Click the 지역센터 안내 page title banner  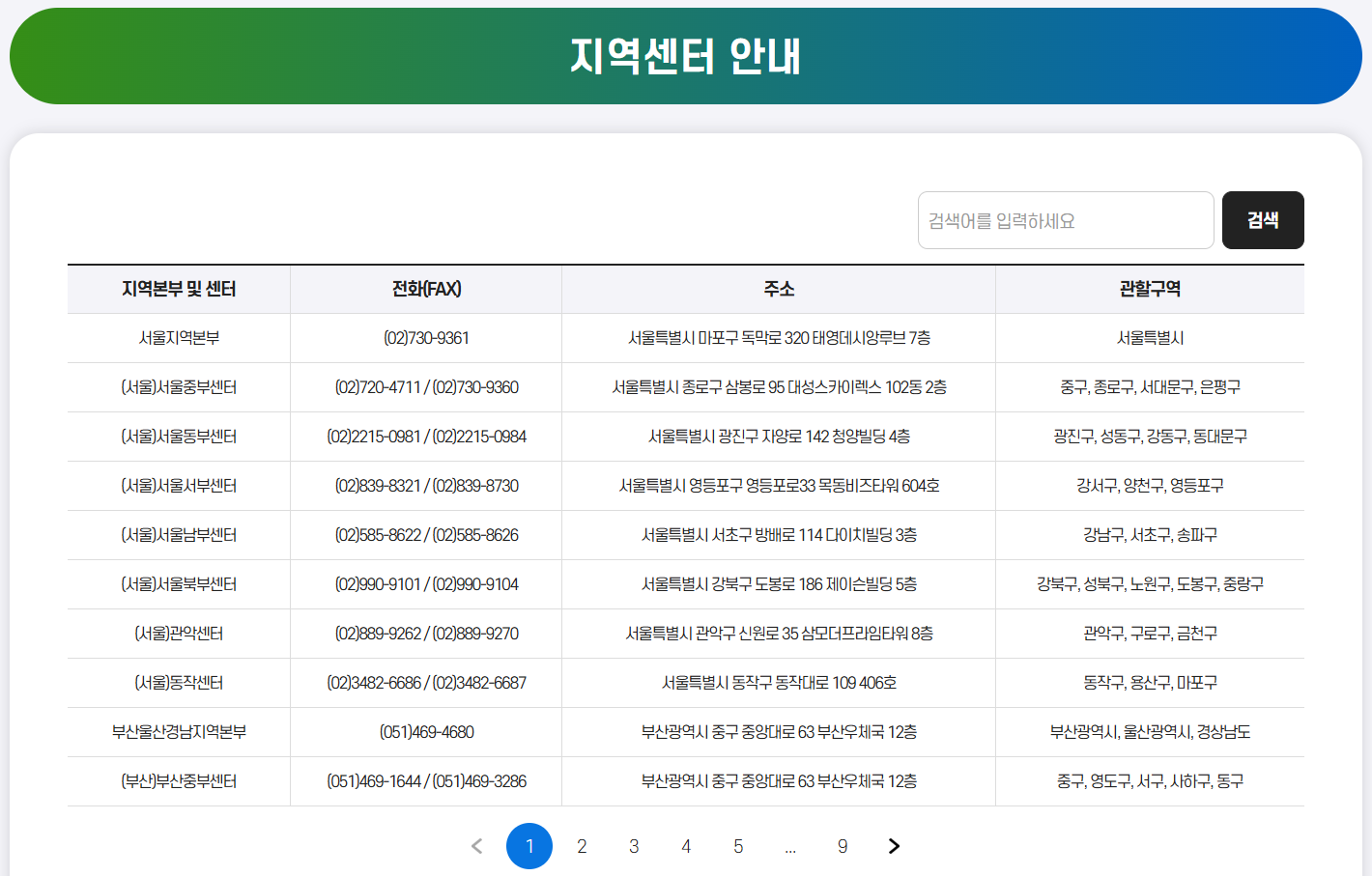click(x=686, y=55)
